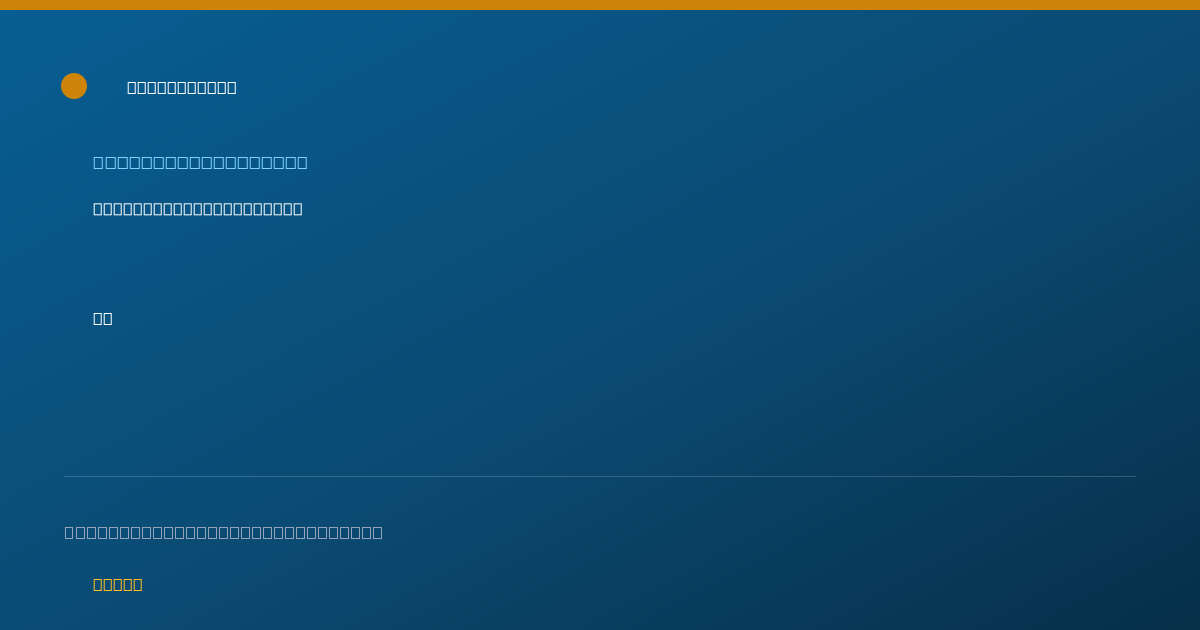Click the first character of the light-blue heading
Screen dimensions: 1200x630
pyautogui.click(x=98, y=162)
